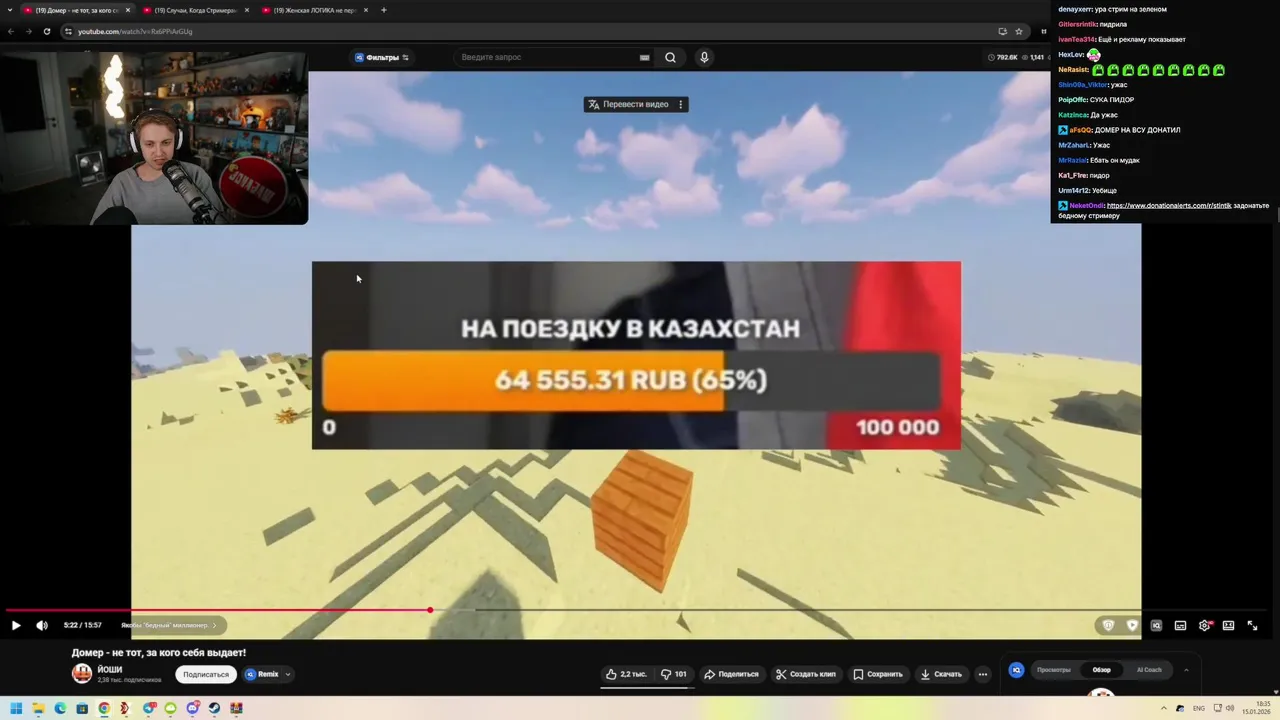Switch the player to theater mode
Screen dimensions: 1280x720
tap(1228, 625)
